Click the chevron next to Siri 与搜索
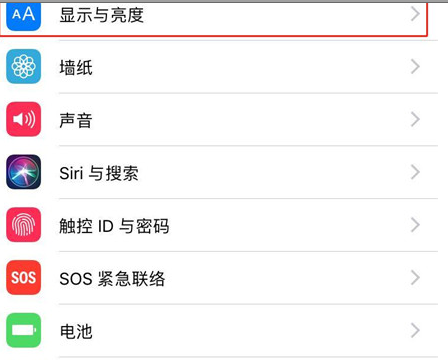The width and height of the screenshot is (448, 360). [415, 172]
